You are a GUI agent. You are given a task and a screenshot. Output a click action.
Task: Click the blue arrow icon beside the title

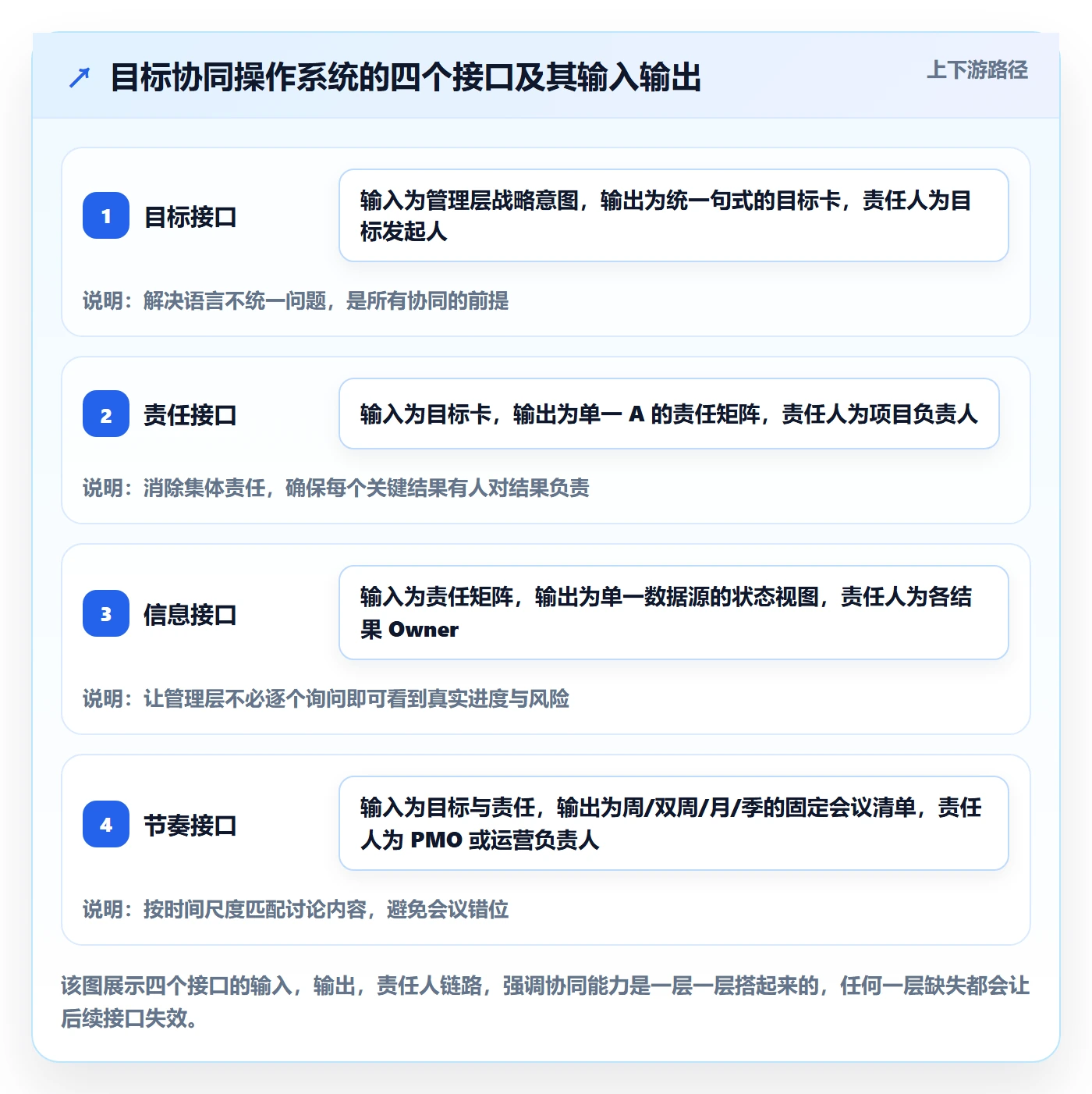pos(80,78)
